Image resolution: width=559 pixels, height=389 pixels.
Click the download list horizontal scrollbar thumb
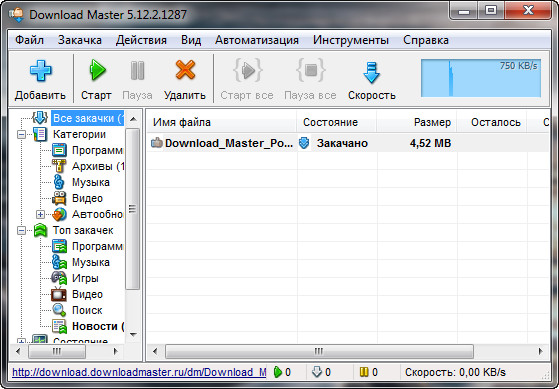319,352
